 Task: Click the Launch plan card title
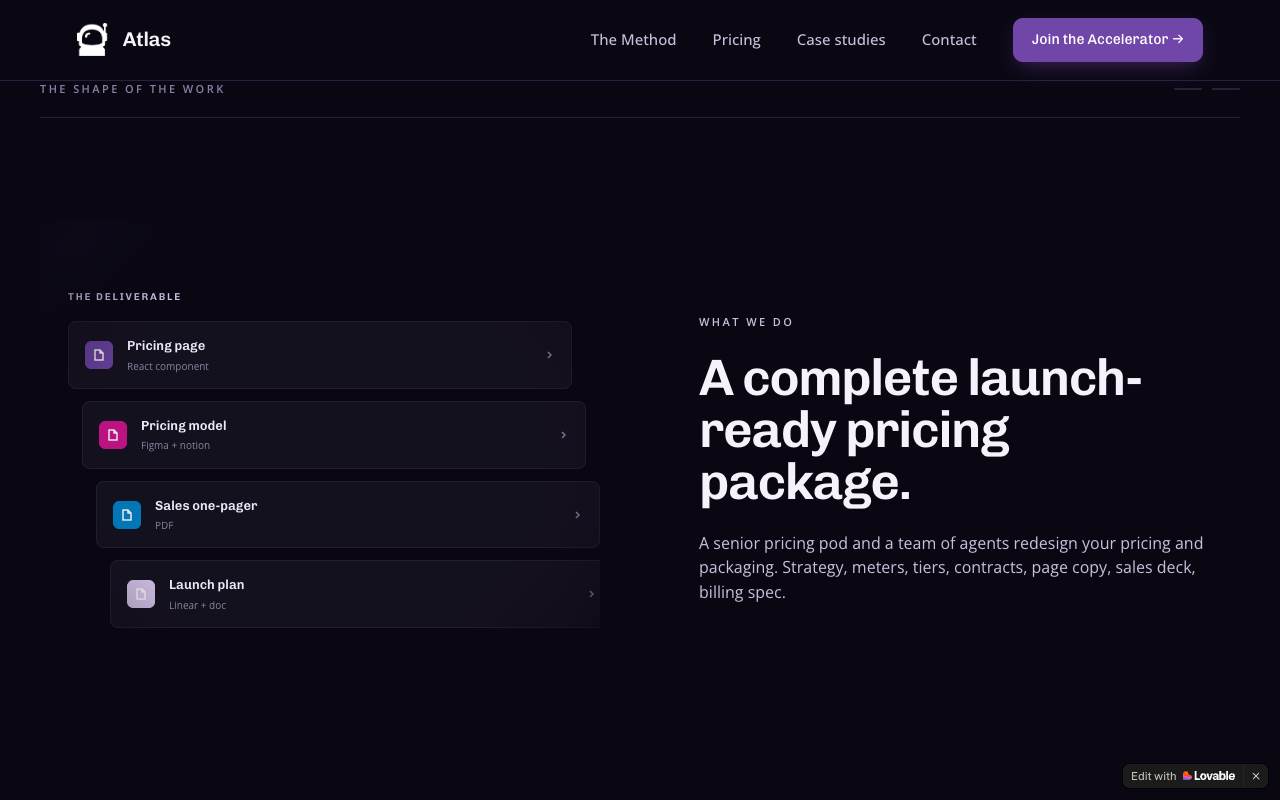point(206,585)
